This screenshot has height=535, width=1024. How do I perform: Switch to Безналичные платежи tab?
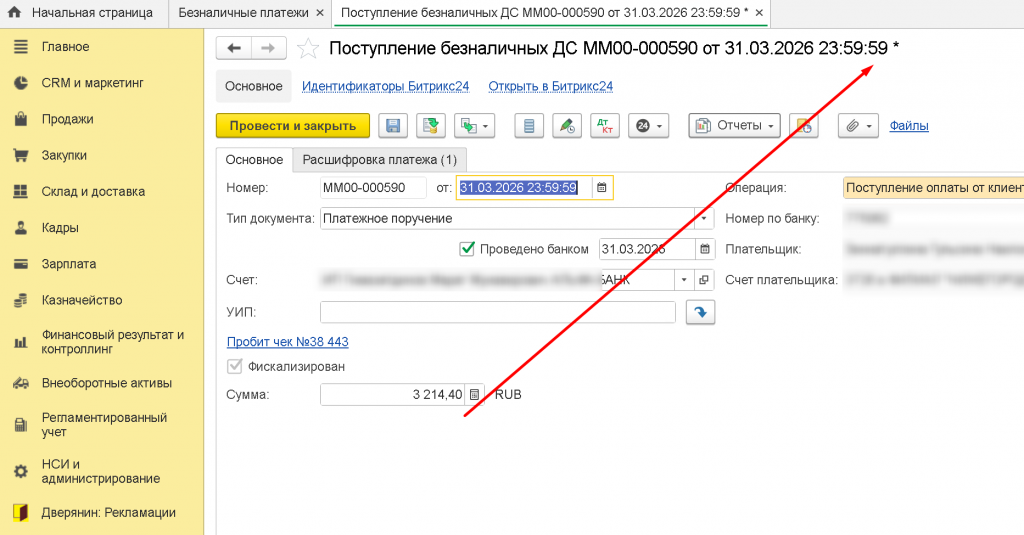click(x=244, y=12)
